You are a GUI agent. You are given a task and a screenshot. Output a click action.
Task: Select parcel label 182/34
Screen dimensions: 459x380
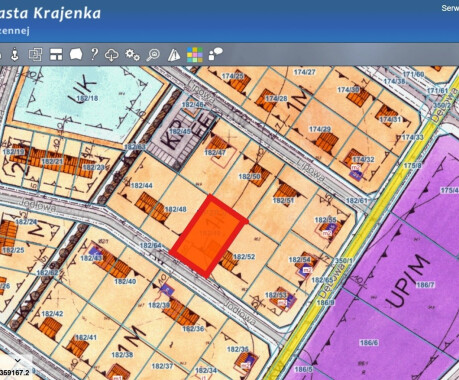[x=206, y=371]
